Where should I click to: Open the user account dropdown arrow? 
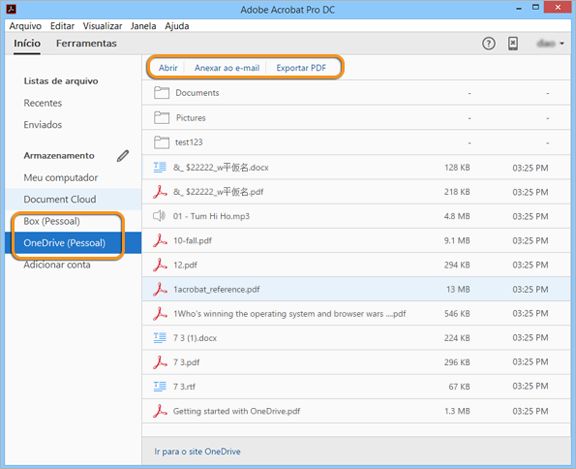[x=562, y=44]
